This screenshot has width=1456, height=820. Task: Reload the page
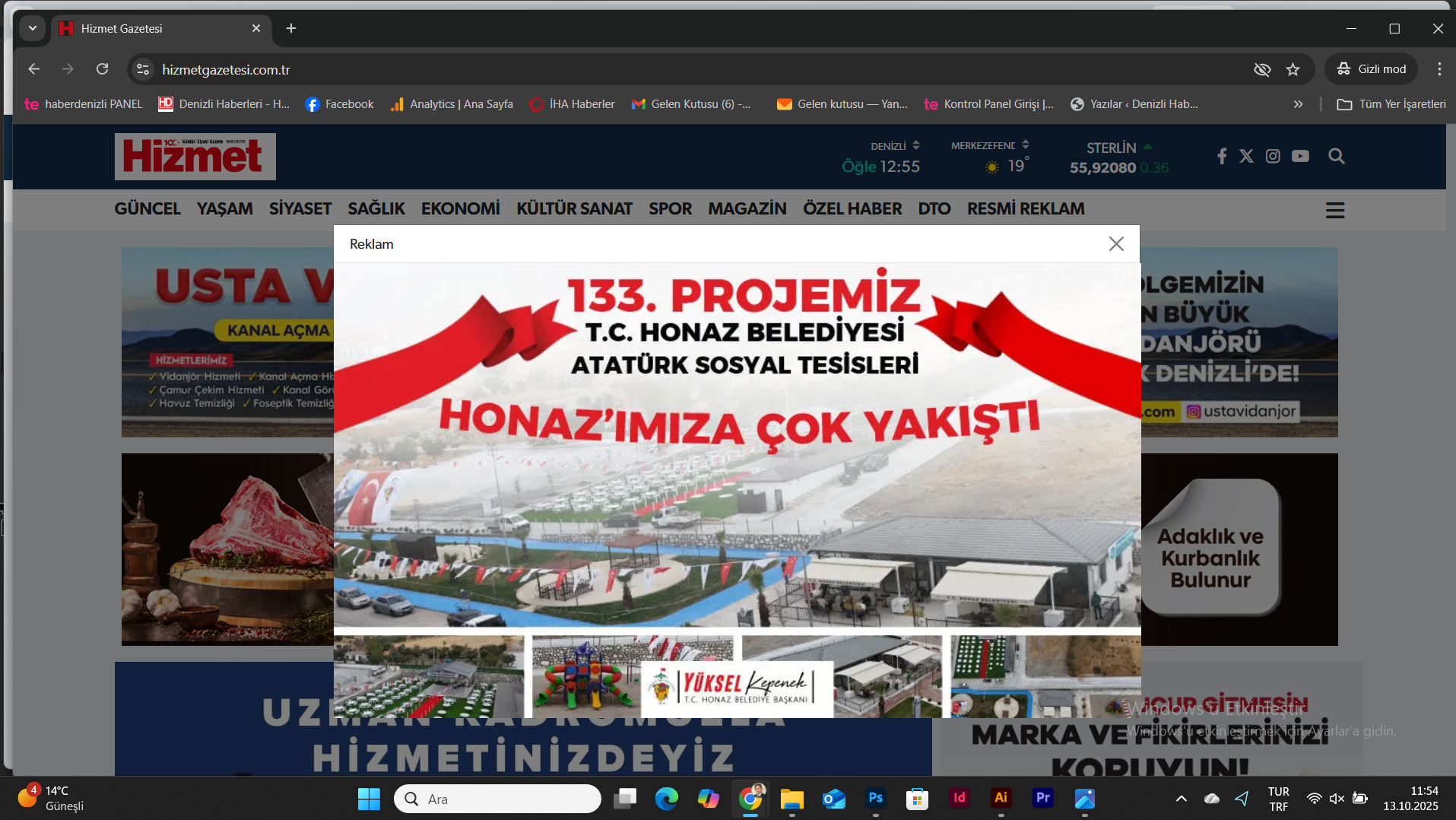[102, 69]
